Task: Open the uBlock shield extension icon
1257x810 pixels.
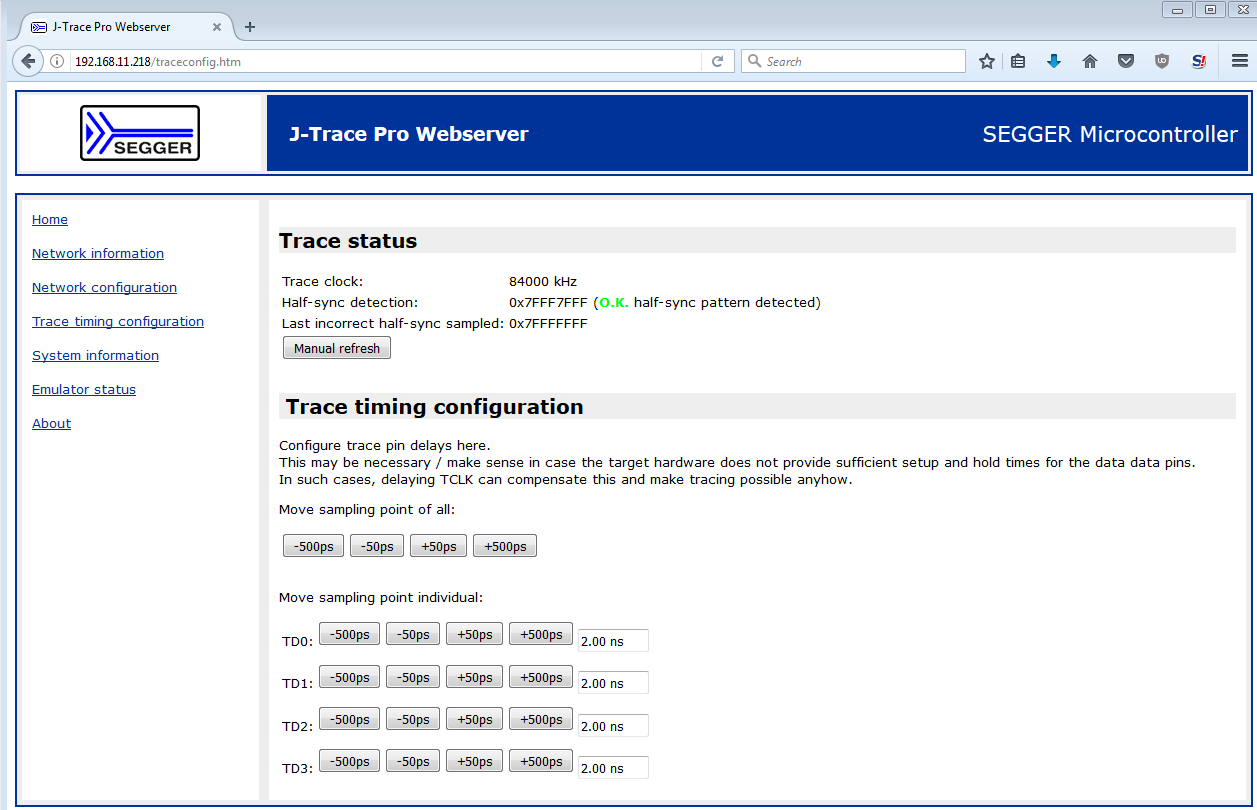Action: pos(1162,61)
